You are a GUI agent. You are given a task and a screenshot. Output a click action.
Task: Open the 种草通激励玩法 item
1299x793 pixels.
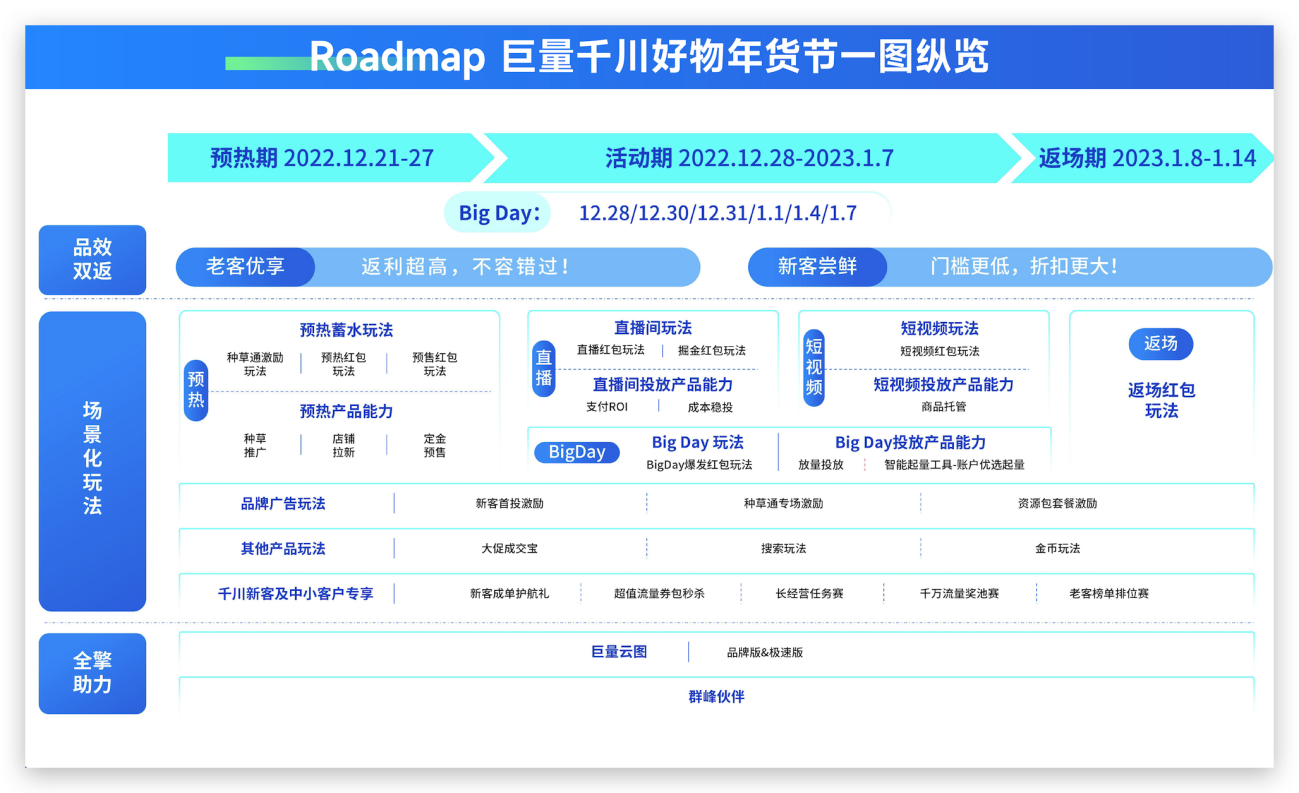pyautogui.click(x=255, y=364)
